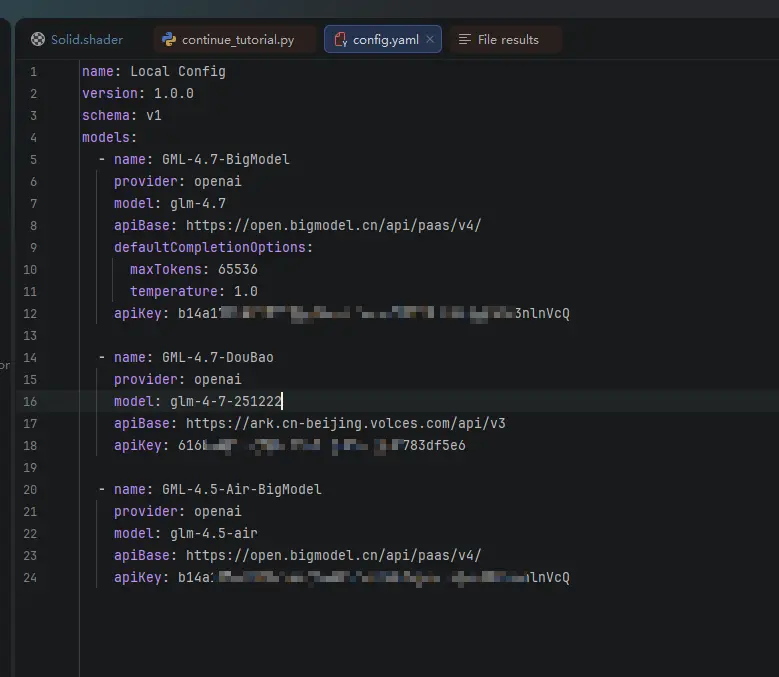The image size is (779, 677).
Task: Open the continue_tutorial.py tab
Action: tap(235, 39)
